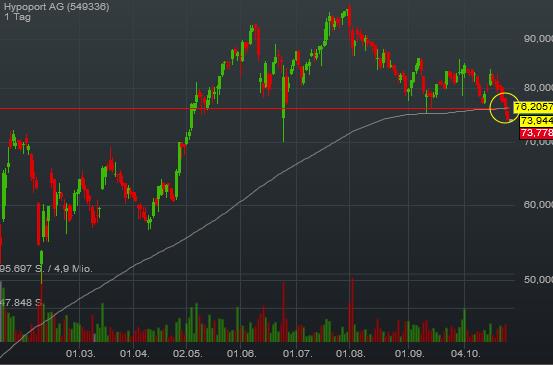Viewport: 553px width, 365px height.
Task: Select the '1 Tag' interval label
Action: [x=18, y=17]
